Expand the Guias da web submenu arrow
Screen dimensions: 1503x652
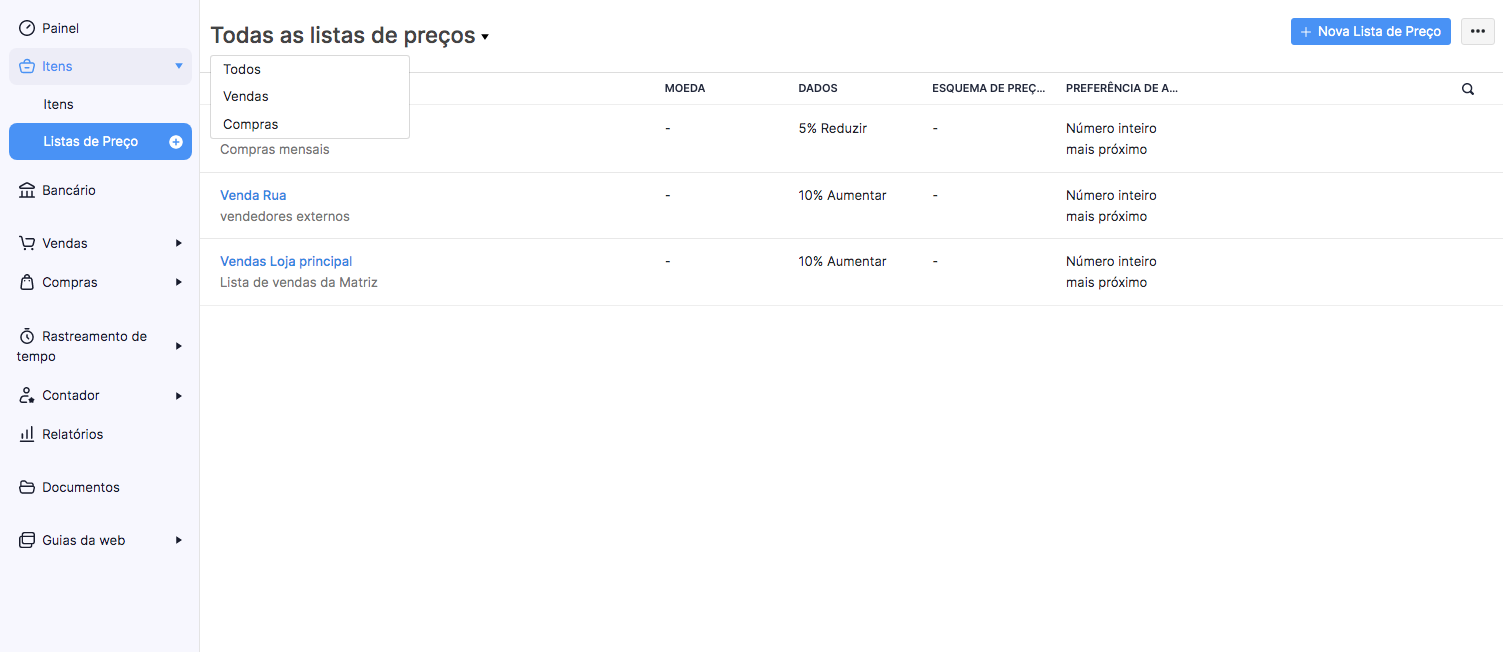tap(179, 540)
